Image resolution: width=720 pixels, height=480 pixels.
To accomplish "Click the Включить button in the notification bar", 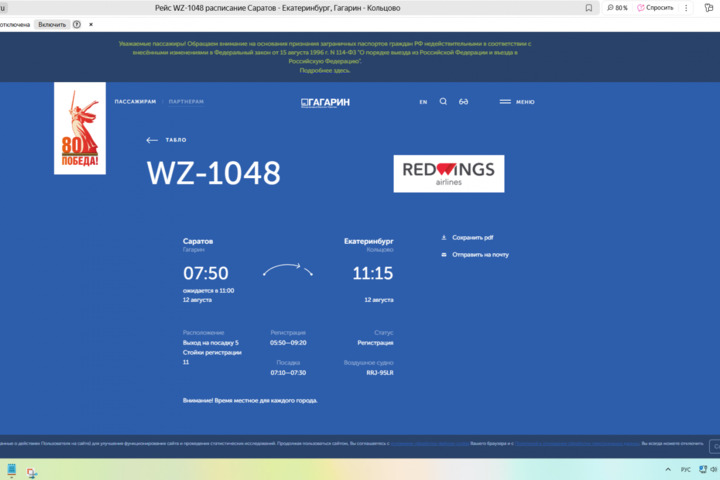I will 52,24.
